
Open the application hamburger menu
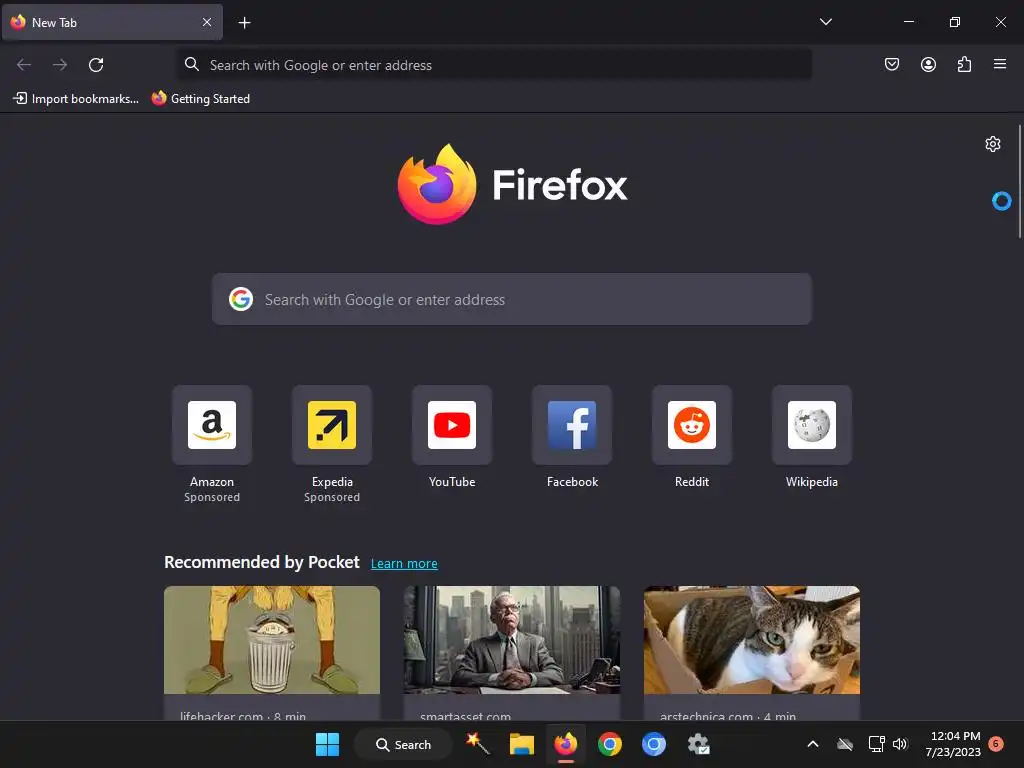1000,64
